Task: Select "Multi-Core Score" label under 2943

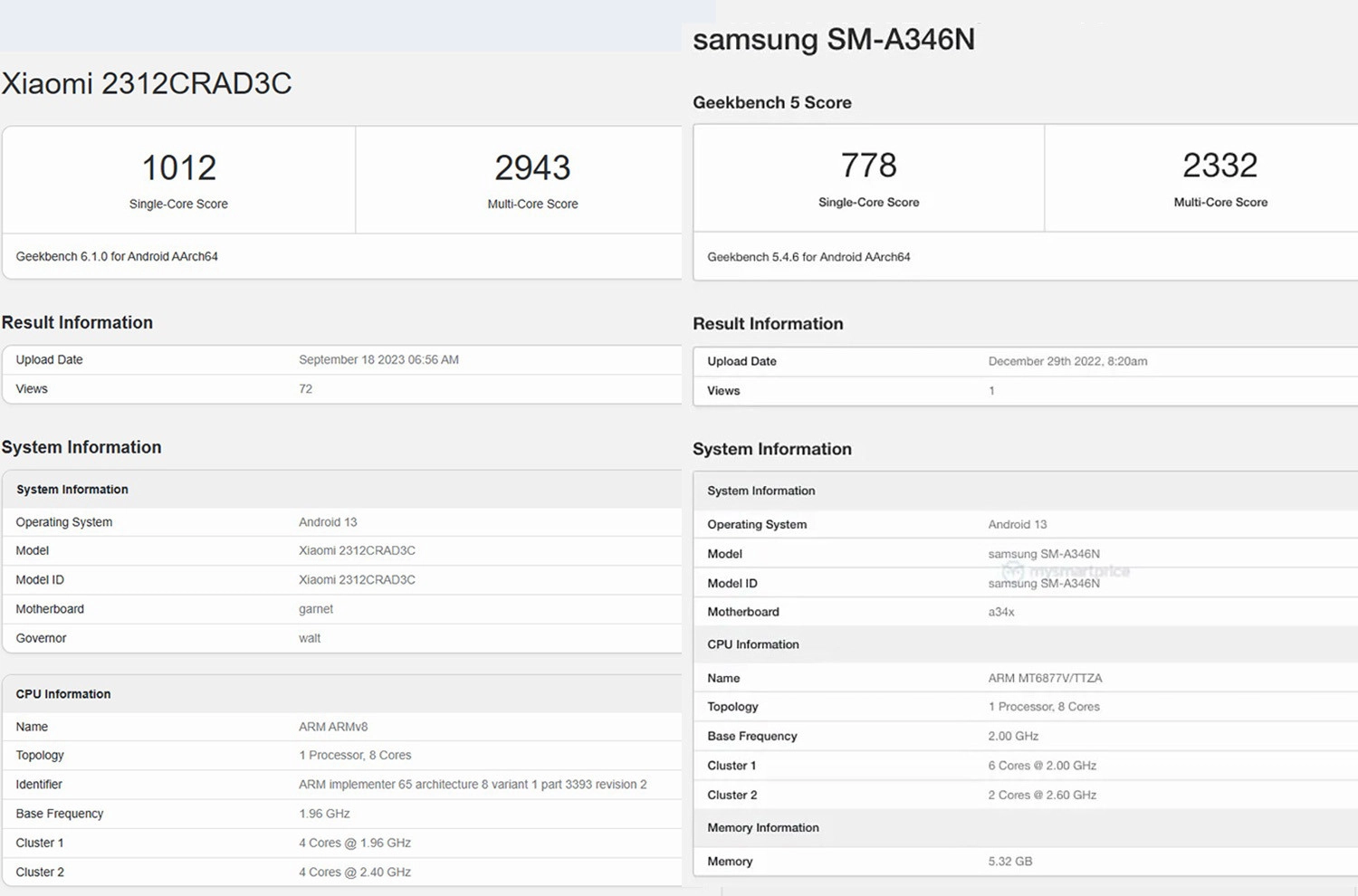Action: (x=532, y=205)
